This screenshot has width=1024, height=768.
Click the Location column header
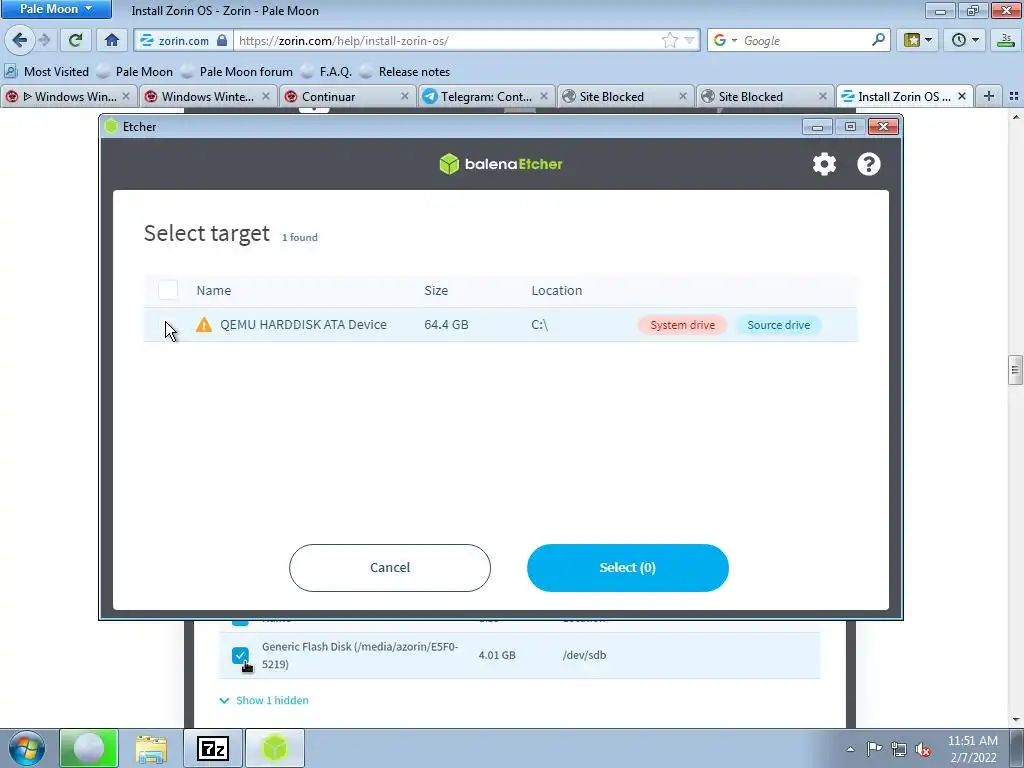(556, 290)
